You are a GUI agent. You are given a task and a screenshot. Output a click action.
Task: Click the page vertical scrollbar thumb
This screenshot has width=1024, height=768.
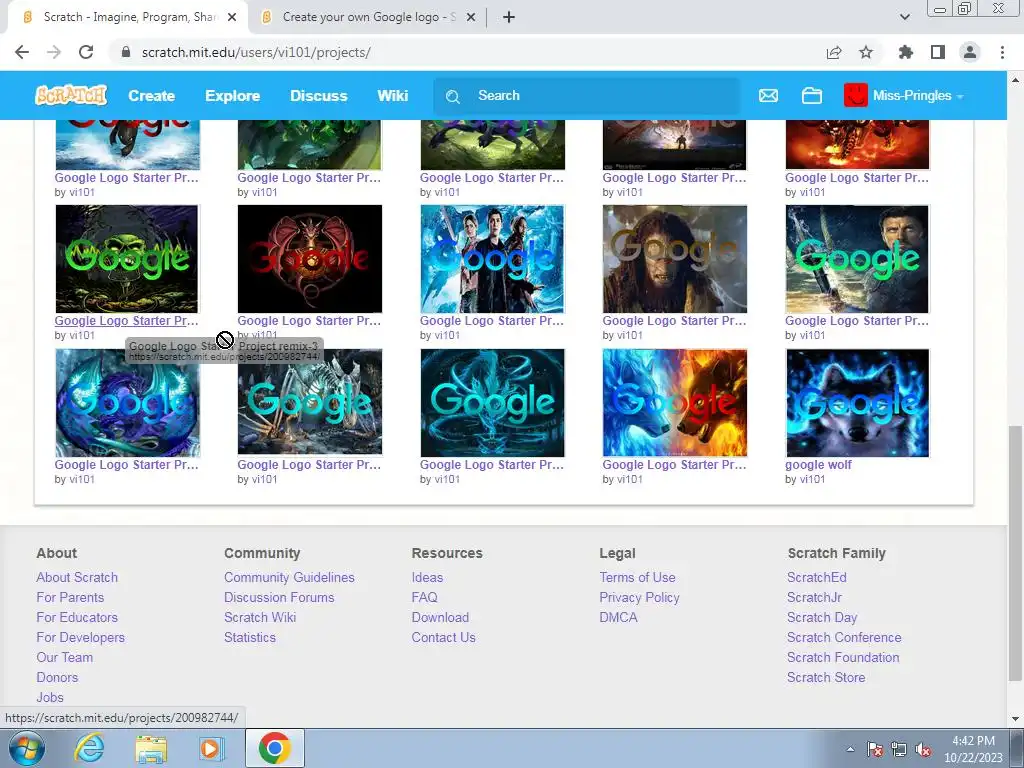click(1015, 553)
